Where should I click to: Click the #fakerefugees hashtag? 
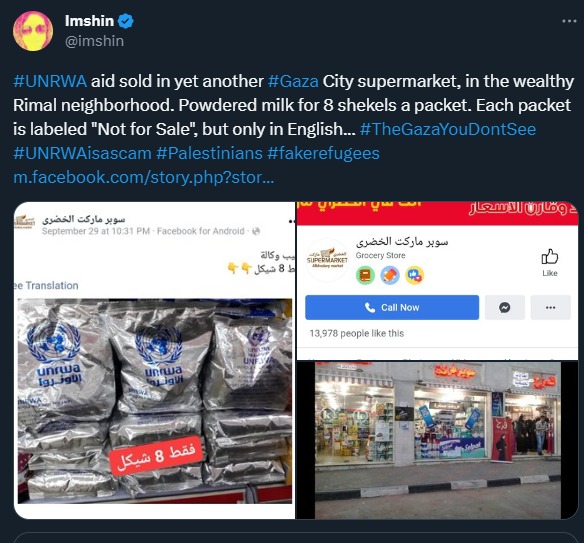[x=323, y=153]
